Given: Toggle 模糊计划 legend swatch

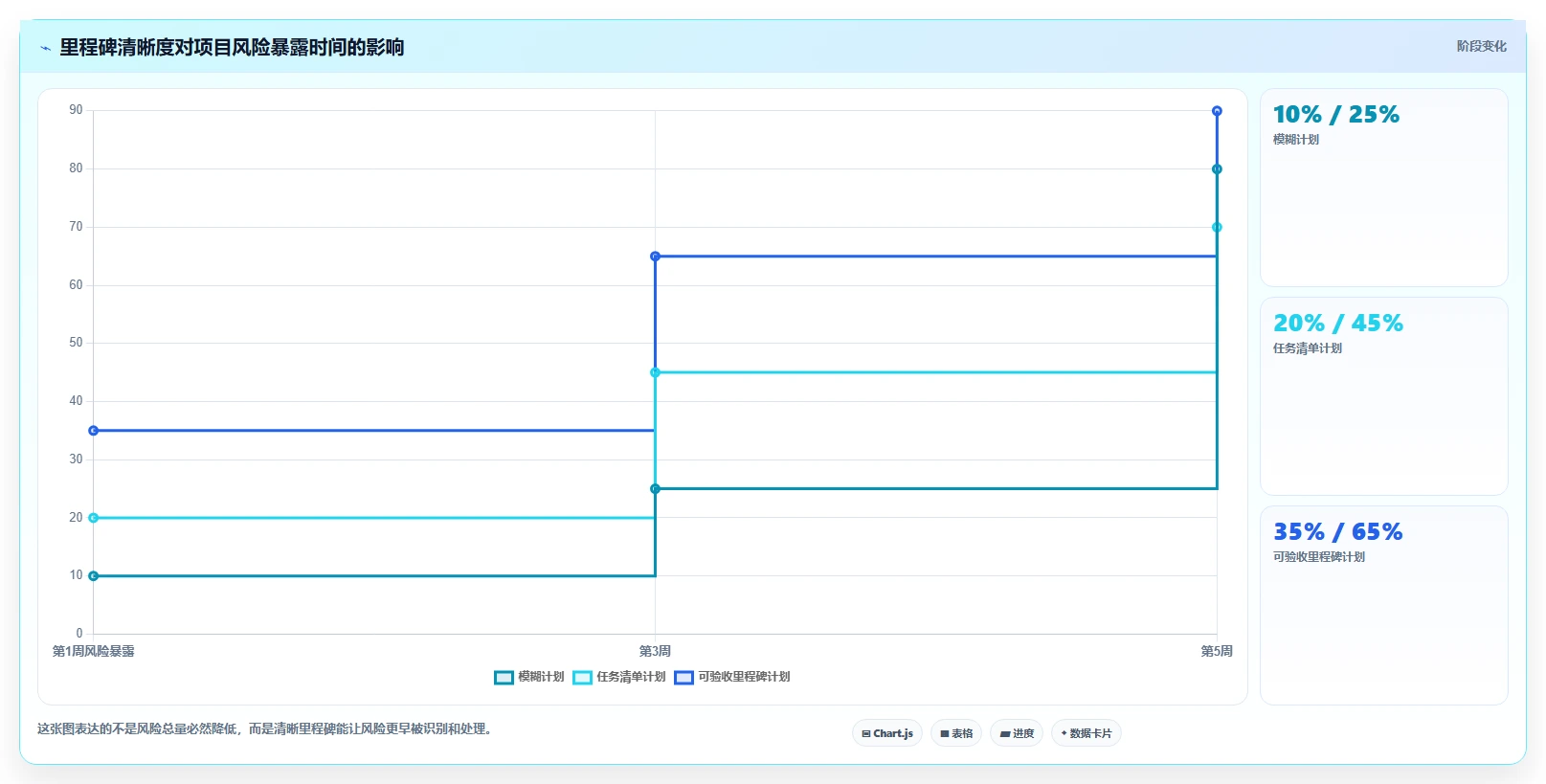Looking at the screenshot, I should (504, 678).
